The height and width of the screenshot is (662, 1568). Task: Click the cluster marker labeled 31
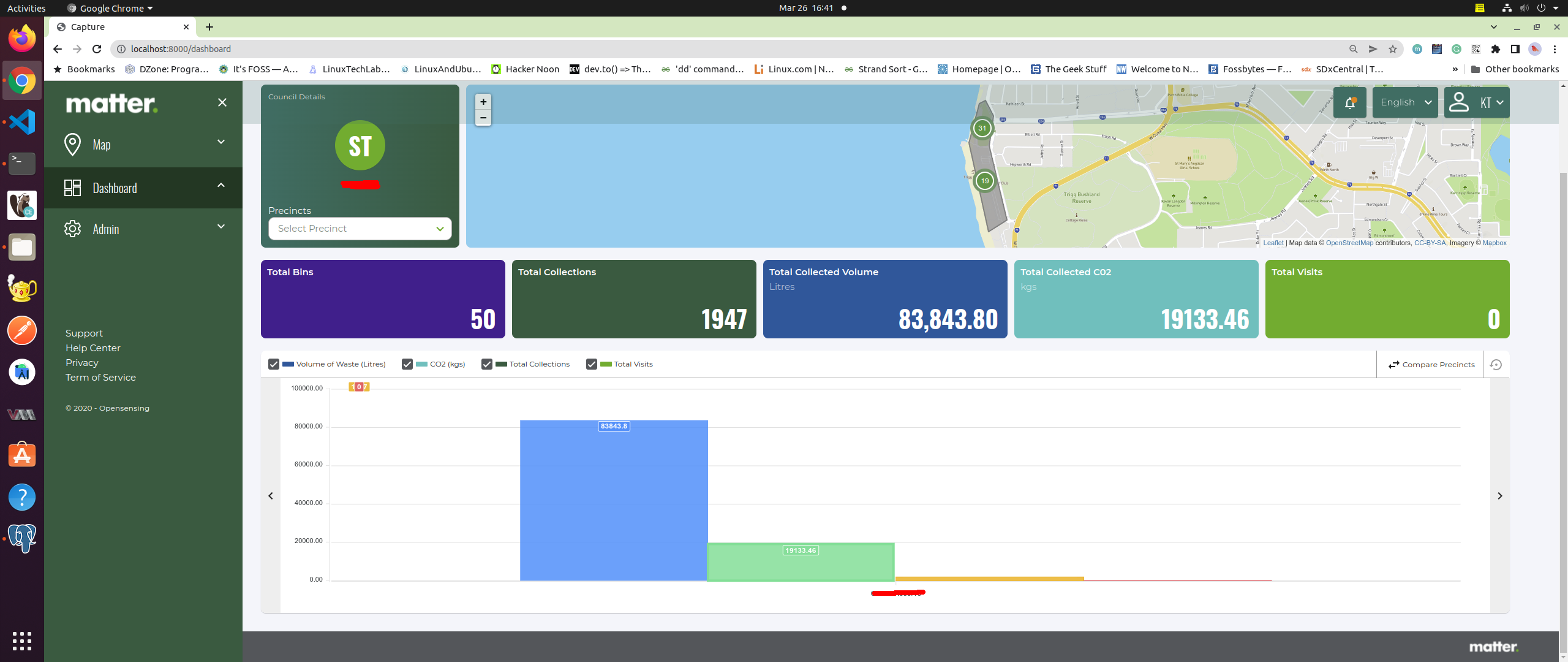pos(982,128)
